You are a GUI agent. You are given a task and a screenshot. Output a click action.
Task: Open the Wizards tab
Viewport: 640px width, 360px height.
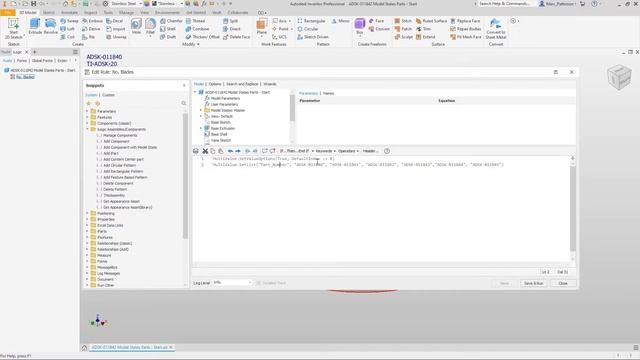click(270, 84)
